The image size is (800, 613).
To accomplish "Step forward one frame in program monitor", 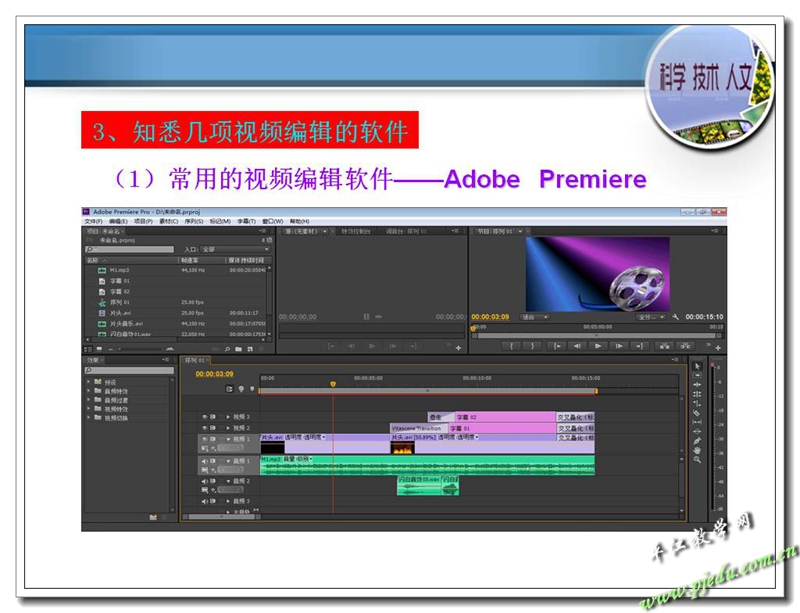I will [619, 347].
